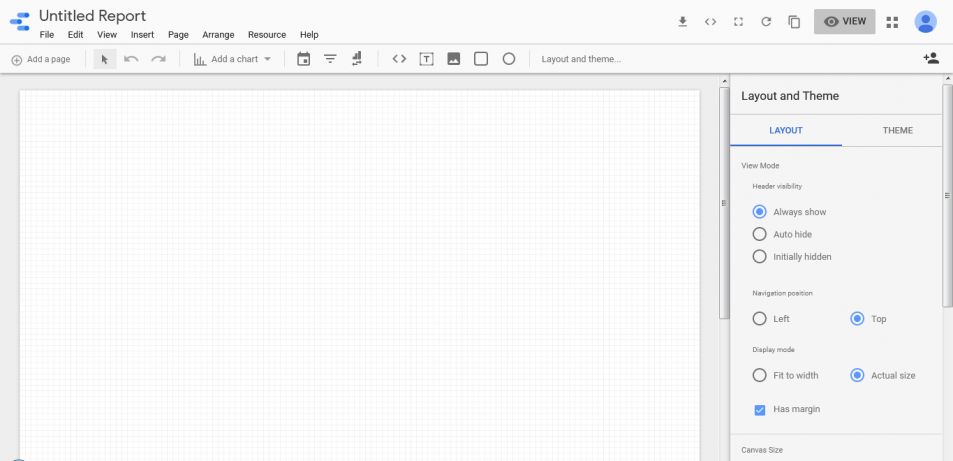Insert an image
Screen dimensions: 953x461
coord(453,59)
